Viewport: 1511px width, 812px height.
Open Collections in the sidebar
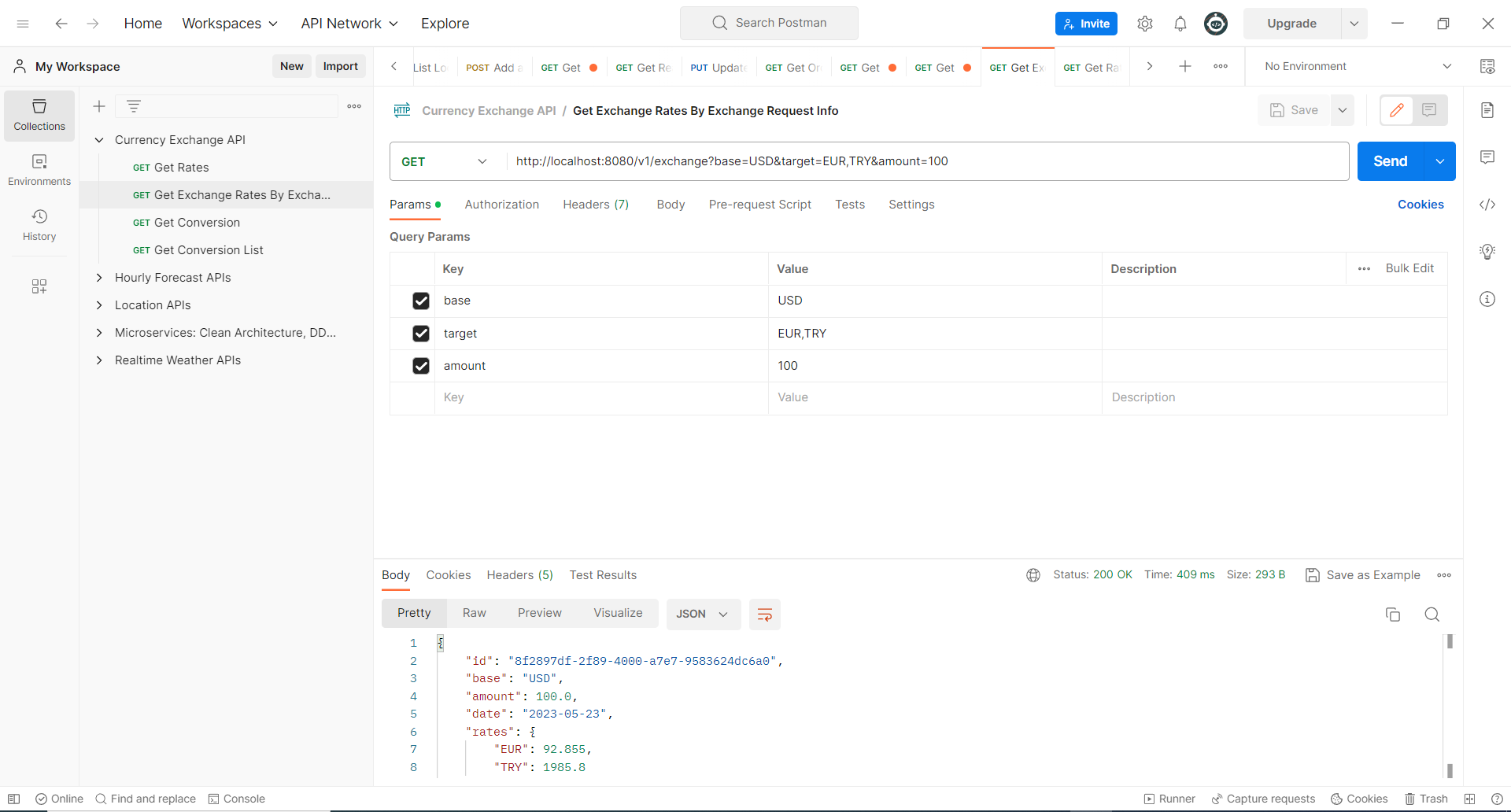[39, 116]
